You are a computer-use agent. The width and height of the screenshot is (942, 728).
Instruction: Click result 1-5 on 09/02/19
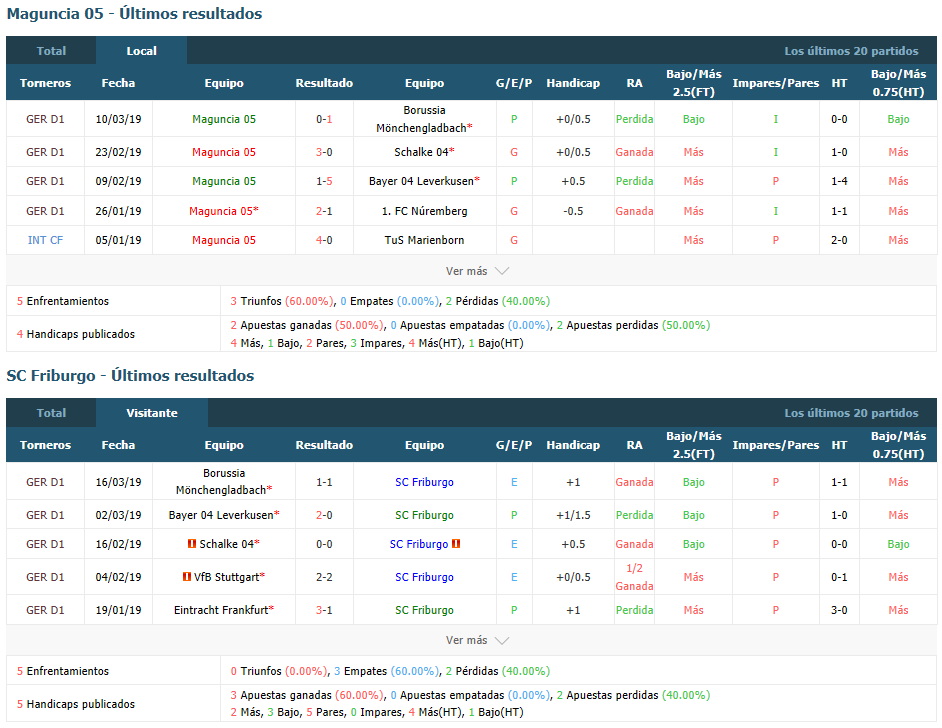point(324,181)
